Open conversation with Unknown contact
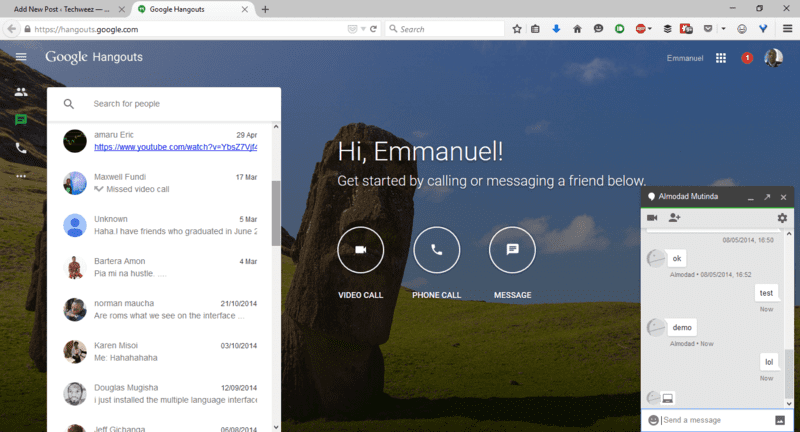 pyautogui.click(x=160, y=225)
